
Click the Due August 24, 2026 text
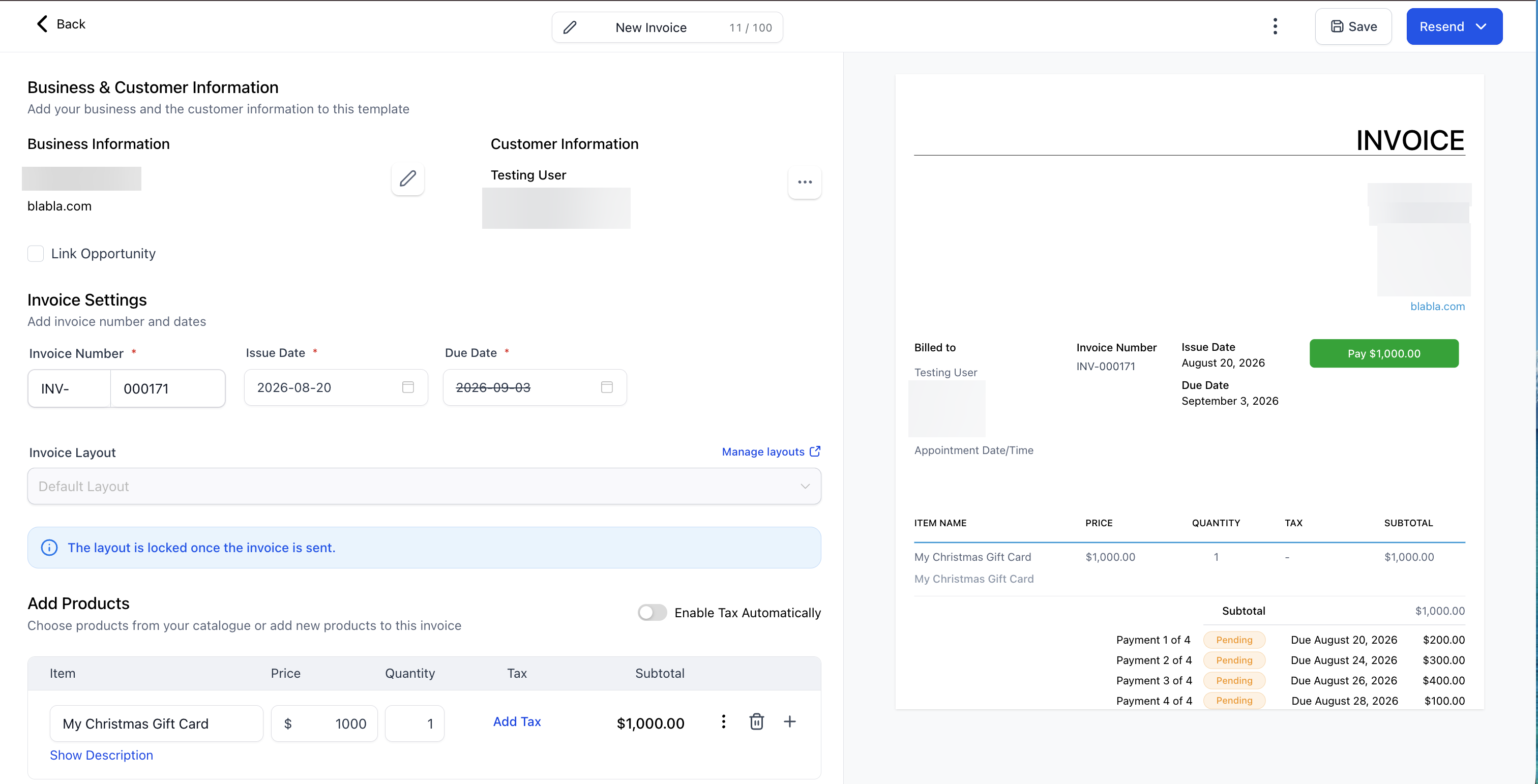1343,660
